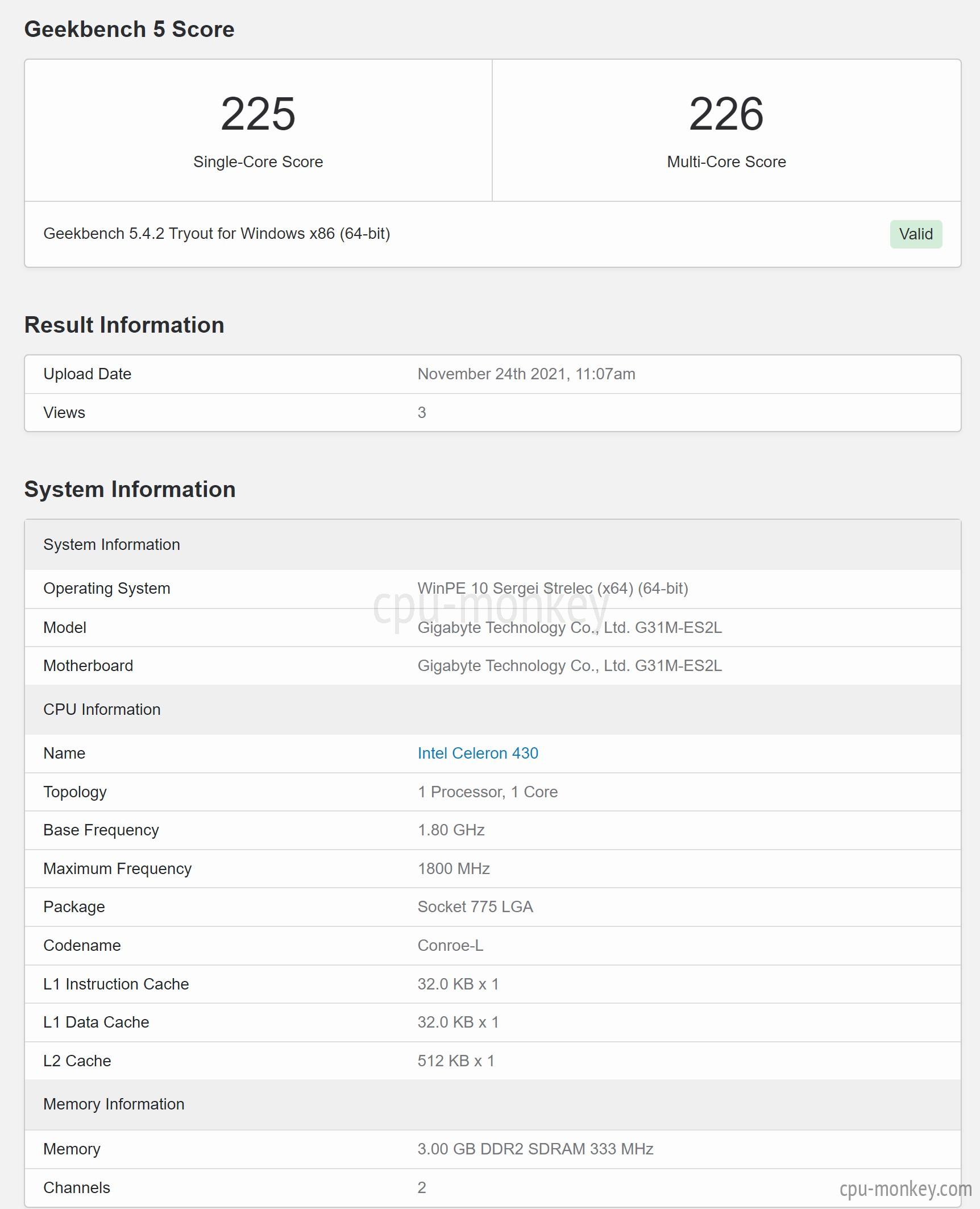Click the Codename row label
Viewport: 980px width, 1209px height.
[x=82, y=946]
